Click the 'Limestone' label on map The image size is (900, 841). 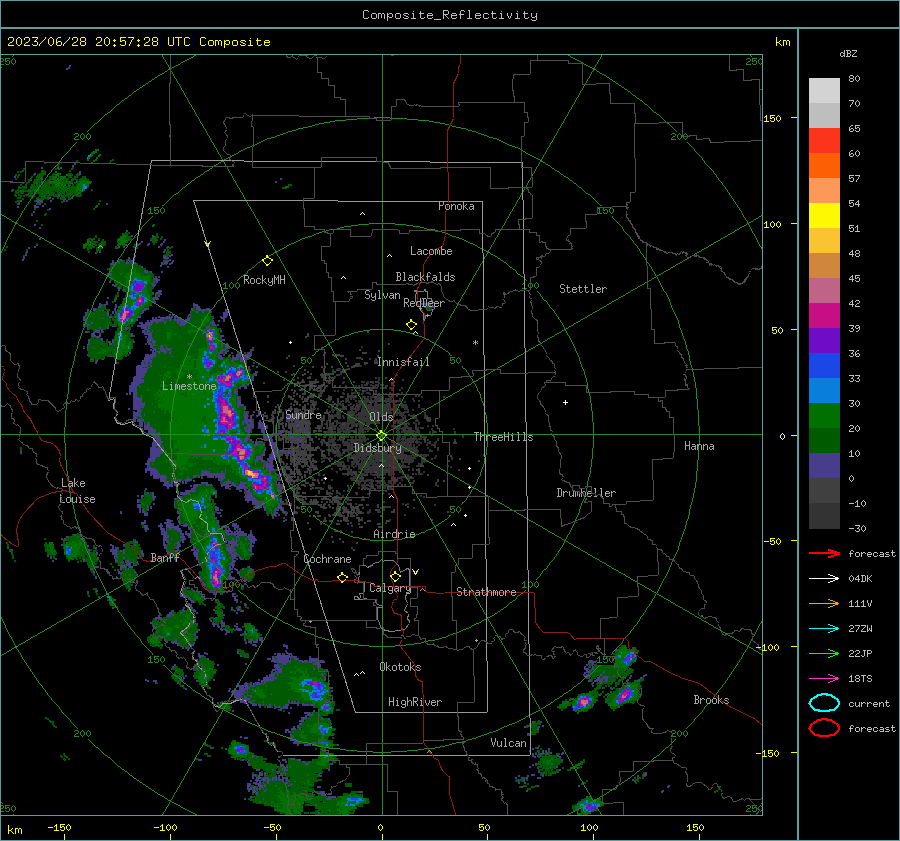click(x=189, y=386)
